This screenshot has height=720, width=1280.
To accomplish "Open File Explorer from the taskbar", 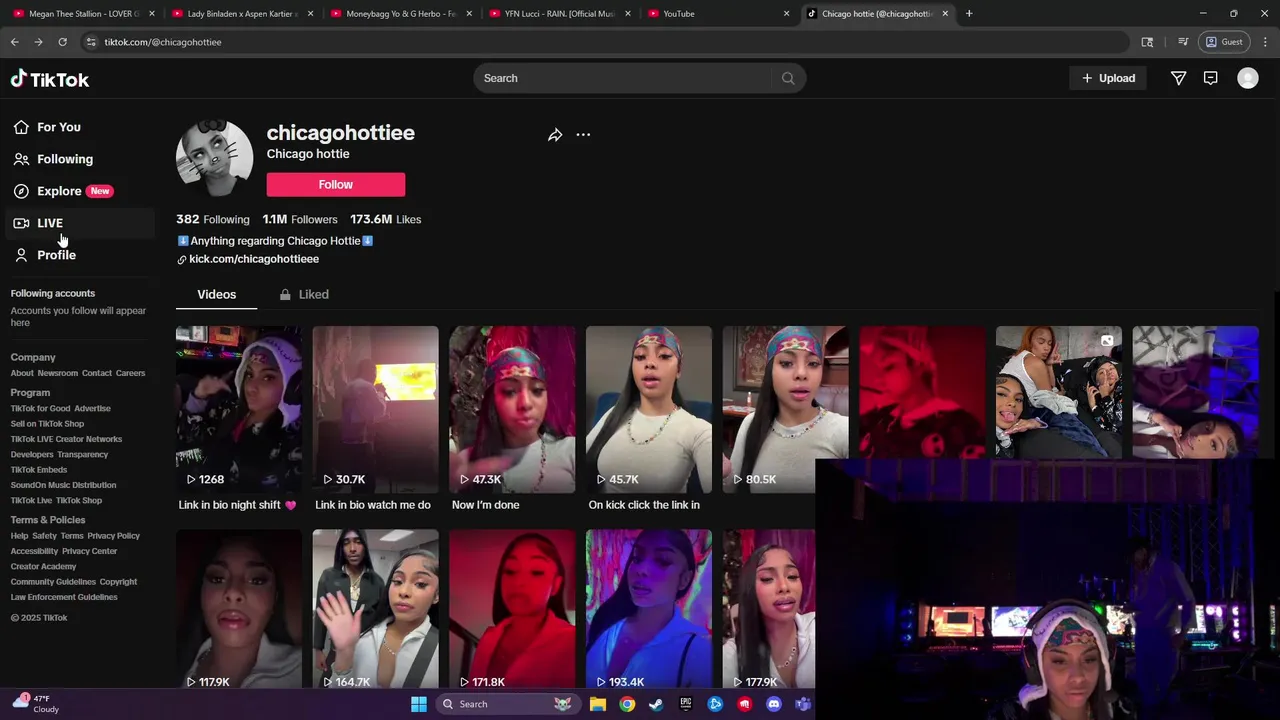I will point(598,704).
